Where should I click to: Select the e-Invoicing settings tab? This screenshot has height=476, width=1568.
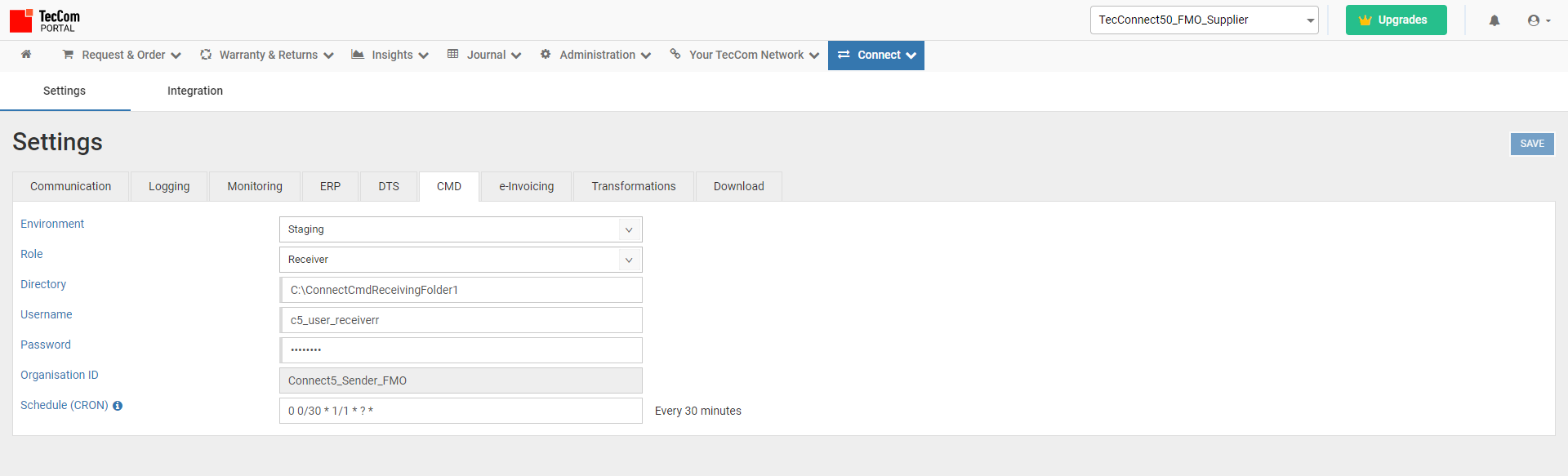pos(526,186)
